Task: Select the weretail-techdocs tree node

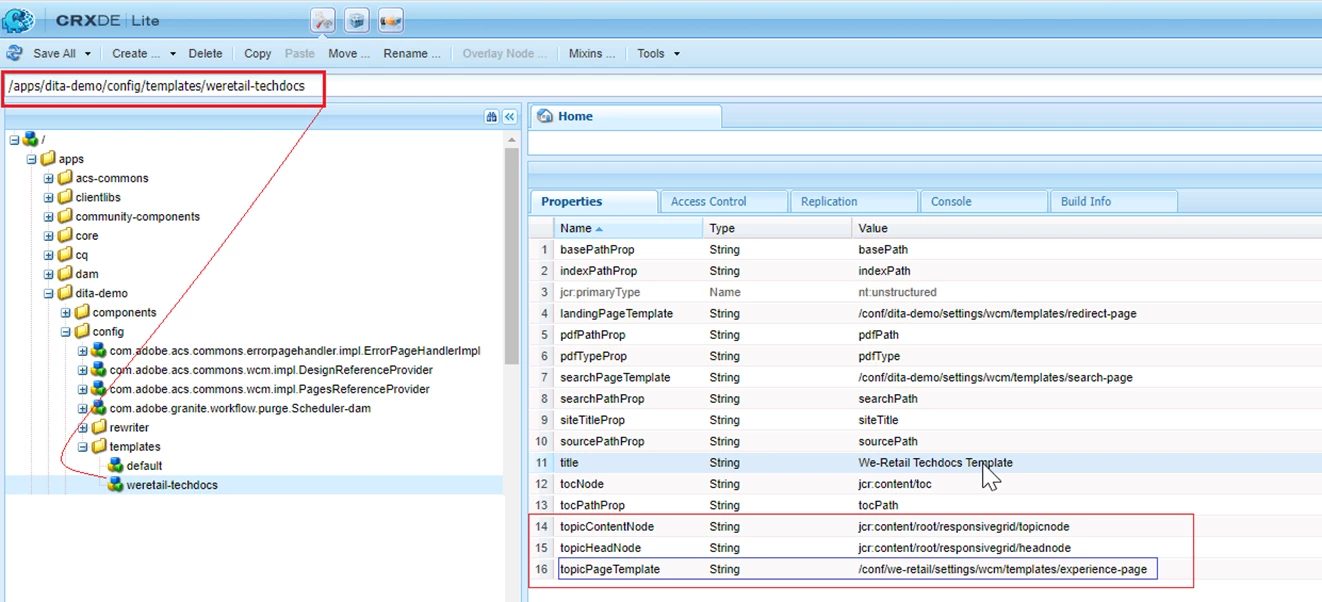Action: [x=172, y=485]
